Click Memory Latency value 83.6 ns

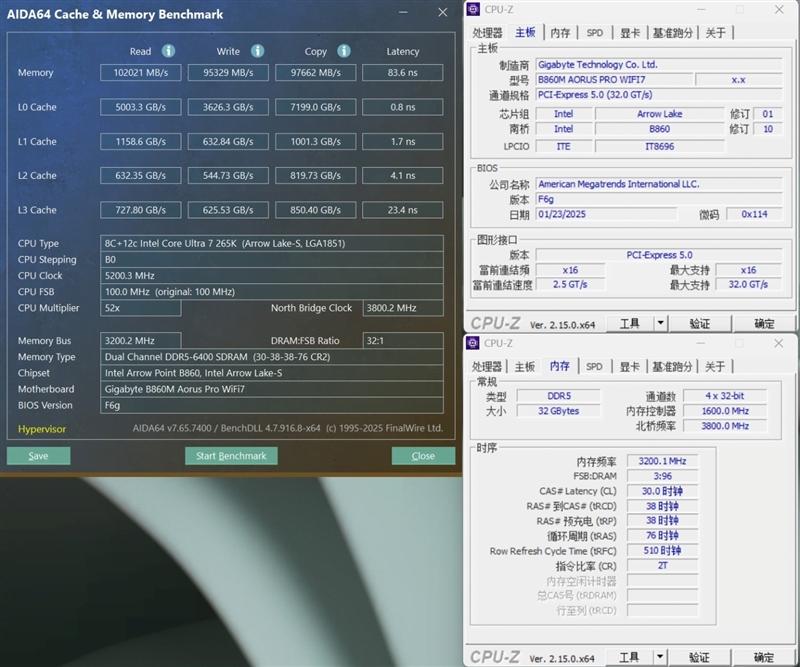click(x=403, y=72)
